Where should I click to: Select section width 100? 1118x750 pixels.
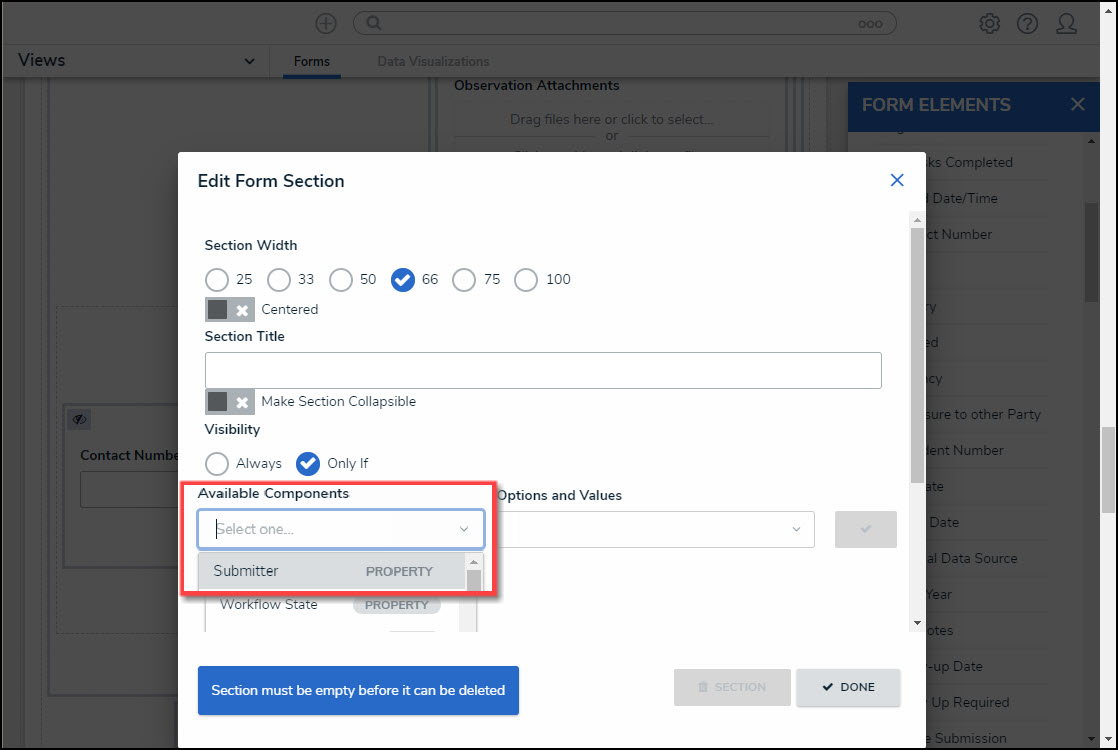[526, 280]
